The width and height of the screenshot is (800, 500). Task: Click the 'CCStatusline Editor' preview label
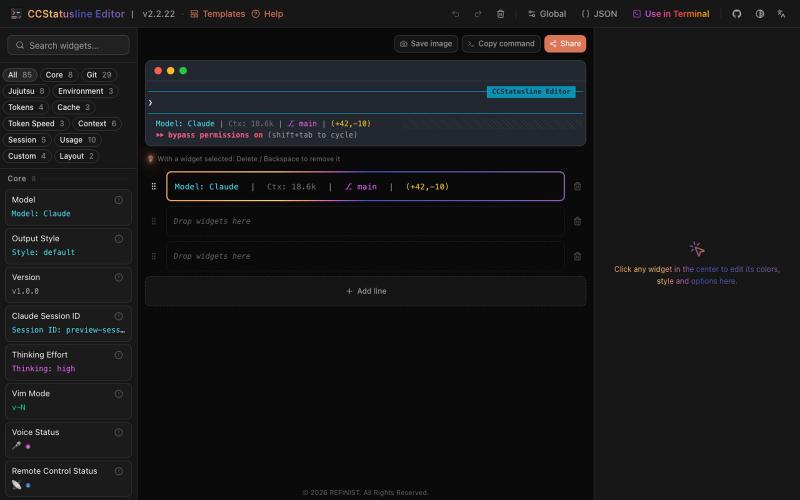(531, 92)
